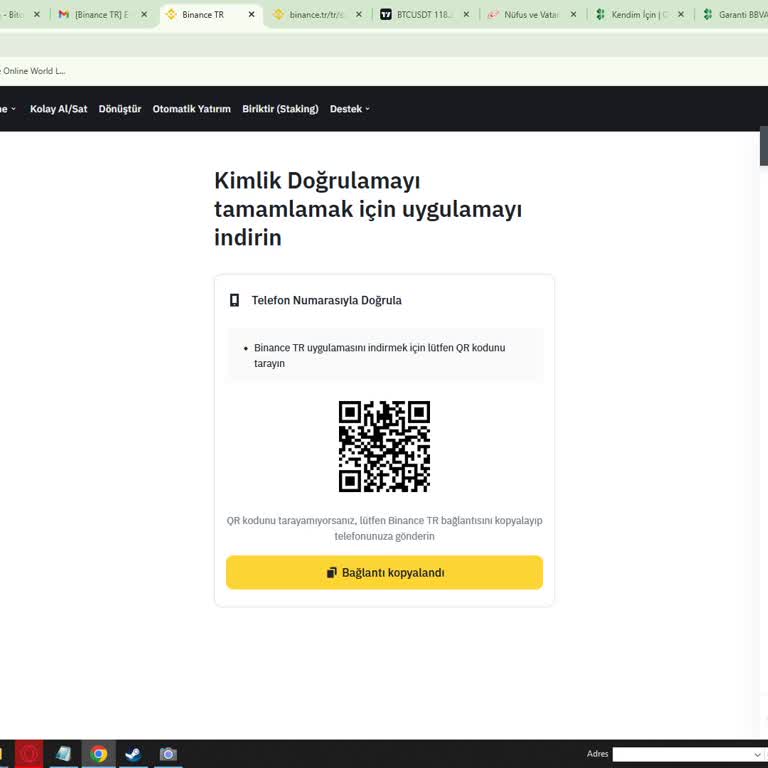This screenshot has height=768, width=768.
Task: Click the Telefon Numarasıyla Doğrula heading
Action: [x=326, y=300]
